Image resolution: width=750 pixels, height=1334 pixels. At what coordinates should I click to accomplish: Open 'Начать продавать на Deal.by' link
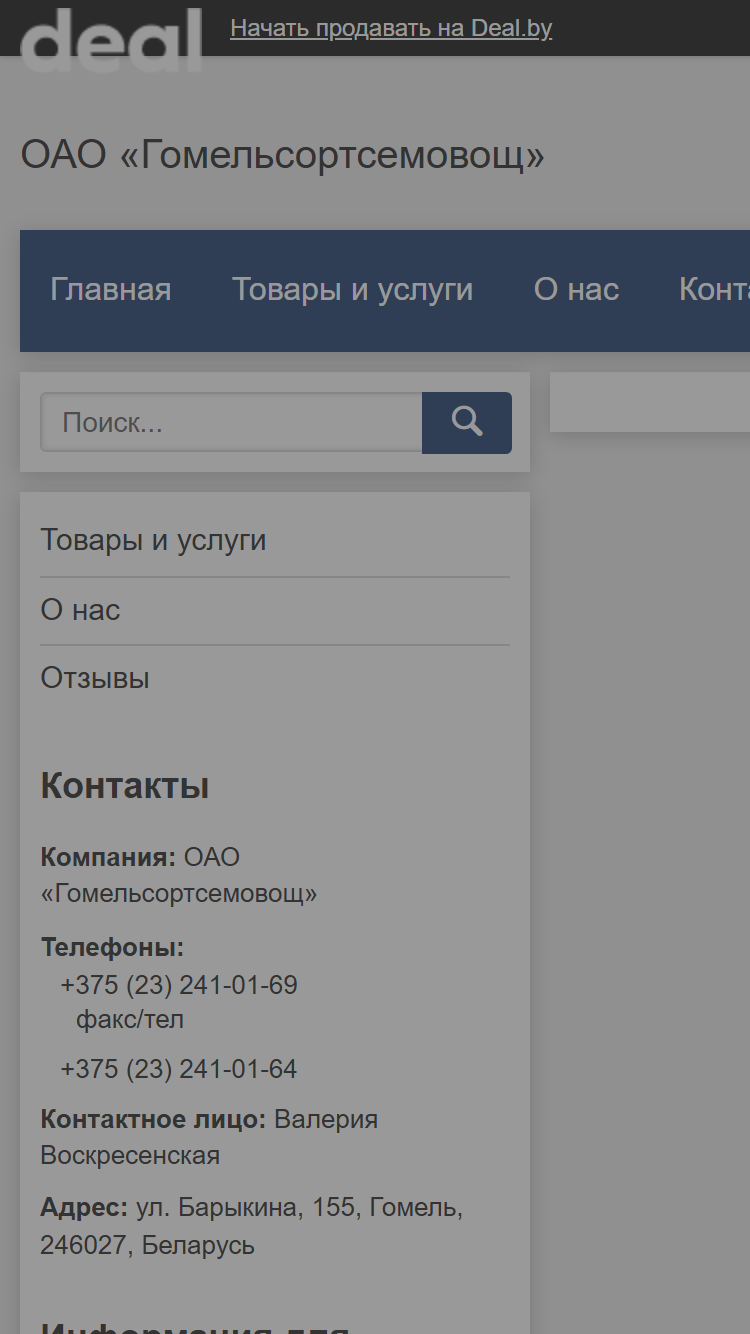(x=391, y=28)
